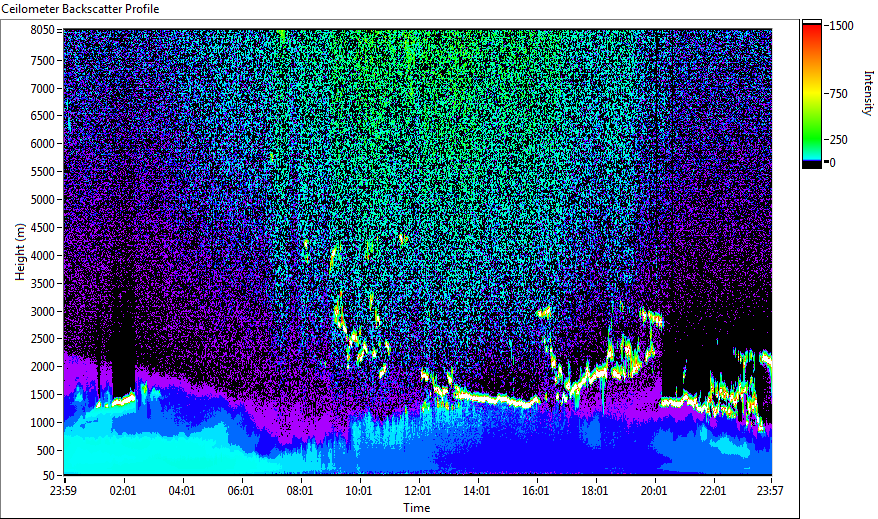878x519 pixels.
Task: Click the 10:01 time tick label
Action: pyautogui.click(x=359, y=491)
